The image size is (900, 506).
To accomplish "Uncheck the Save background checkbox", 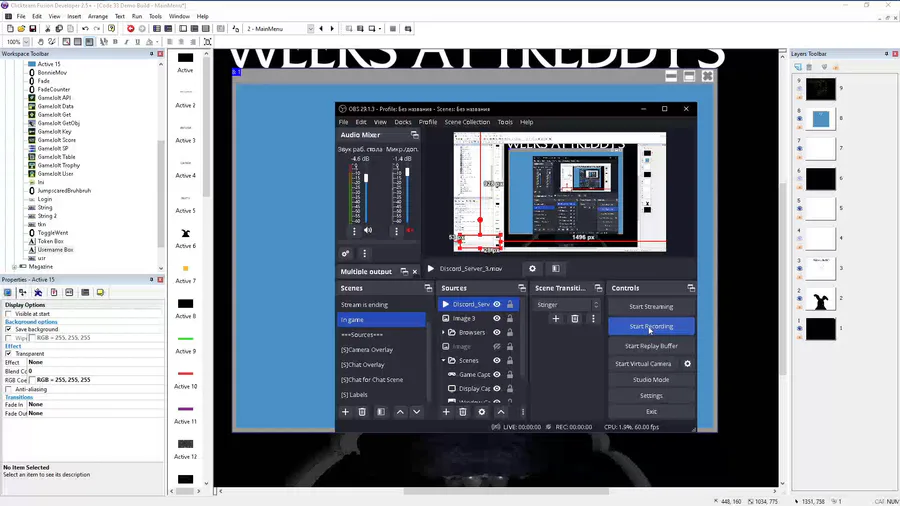I will pos(9,329).
